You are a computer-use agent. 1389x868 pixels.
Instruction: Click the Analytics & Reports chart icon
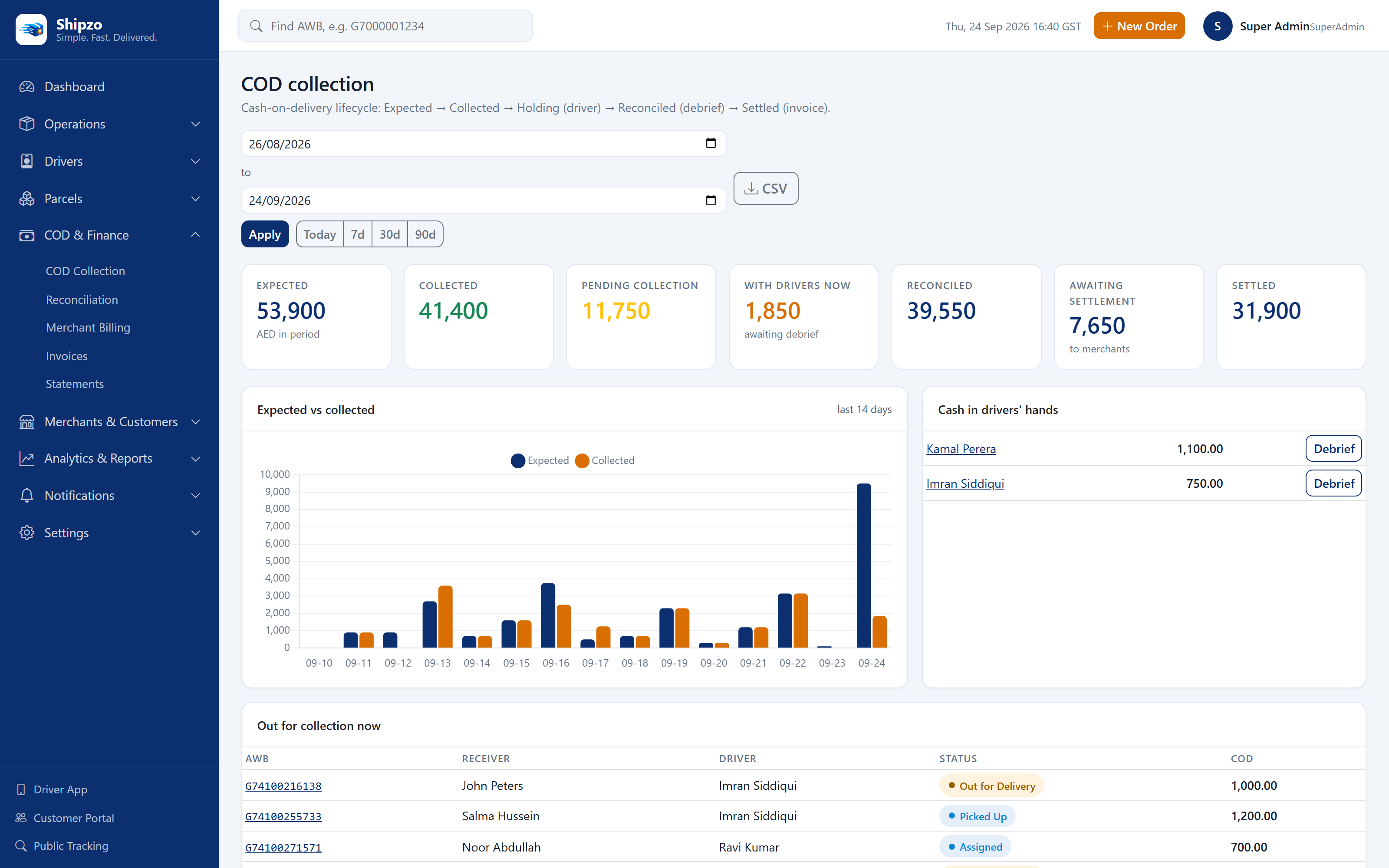[26, 459]
